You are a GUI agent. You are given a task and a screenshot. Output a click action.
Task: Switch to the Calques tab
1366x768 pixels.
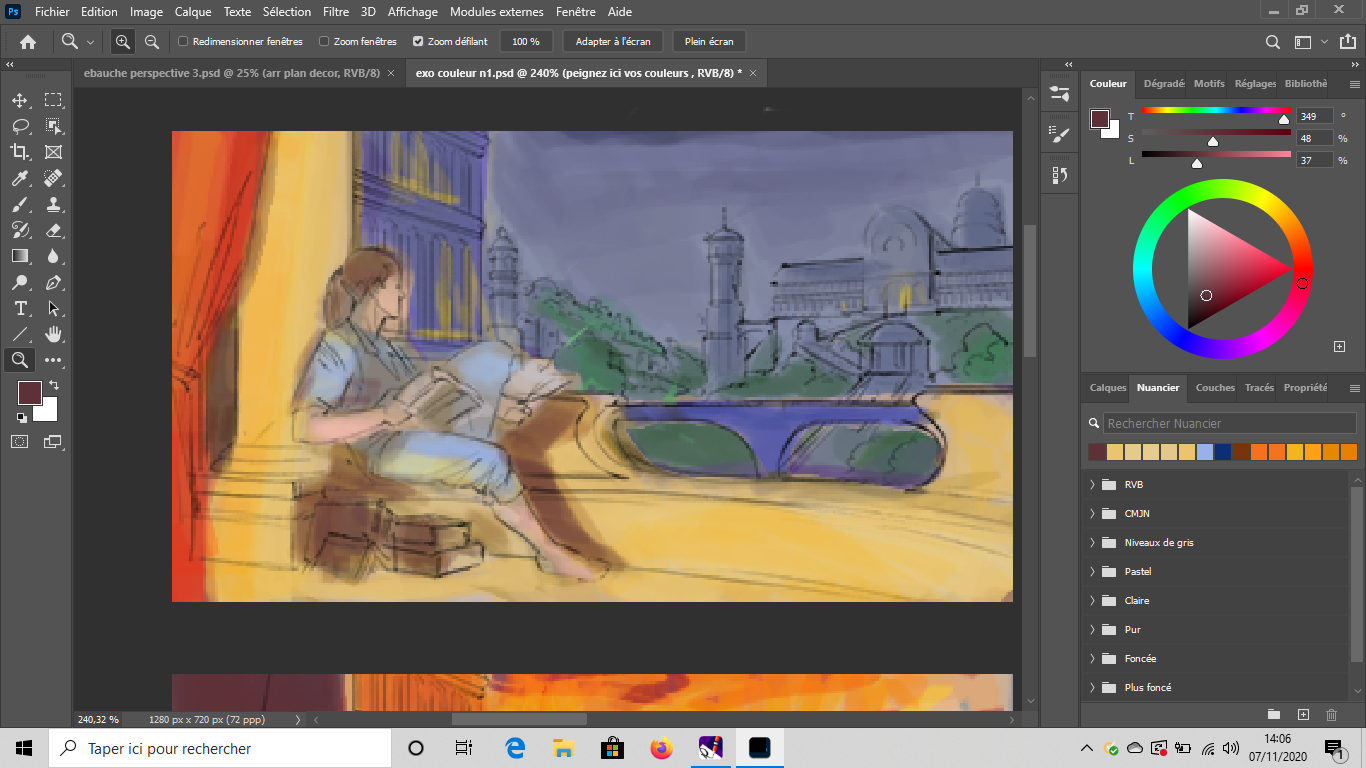(x=1107, y=388)
